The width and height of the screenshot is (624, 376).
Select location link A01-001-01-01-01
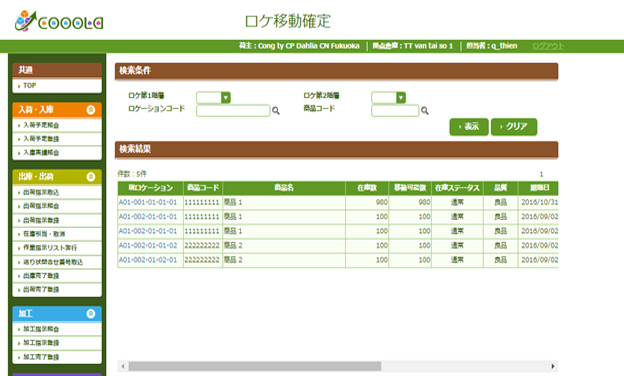pos(148,202)
